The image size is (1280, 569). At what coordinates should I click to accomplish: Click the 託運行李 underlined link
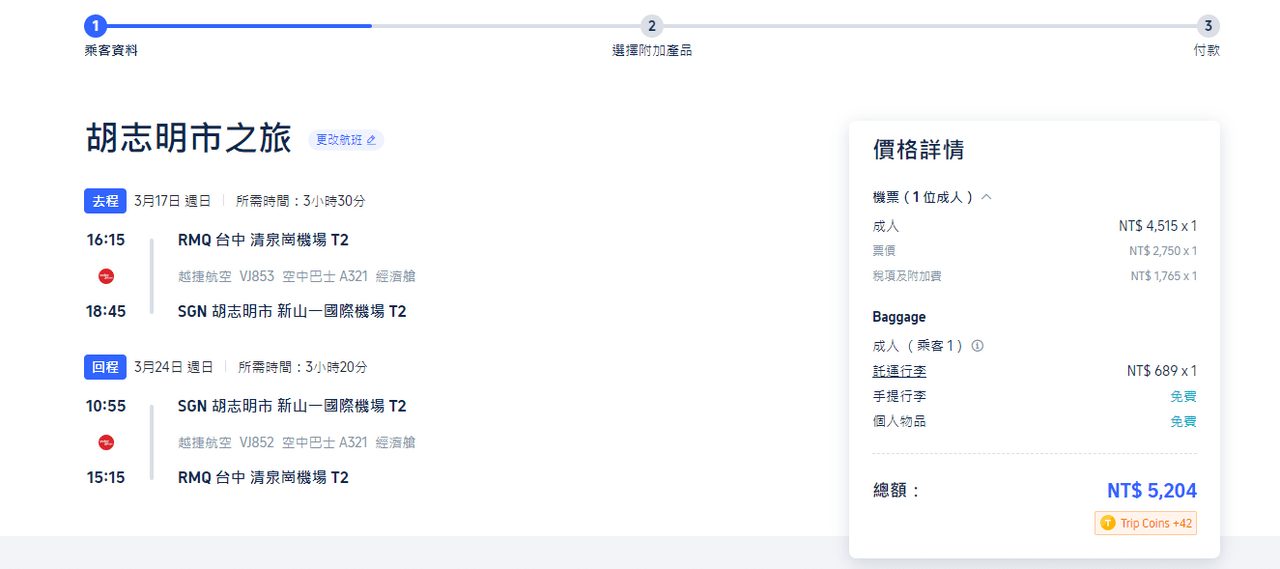[900, 371]
